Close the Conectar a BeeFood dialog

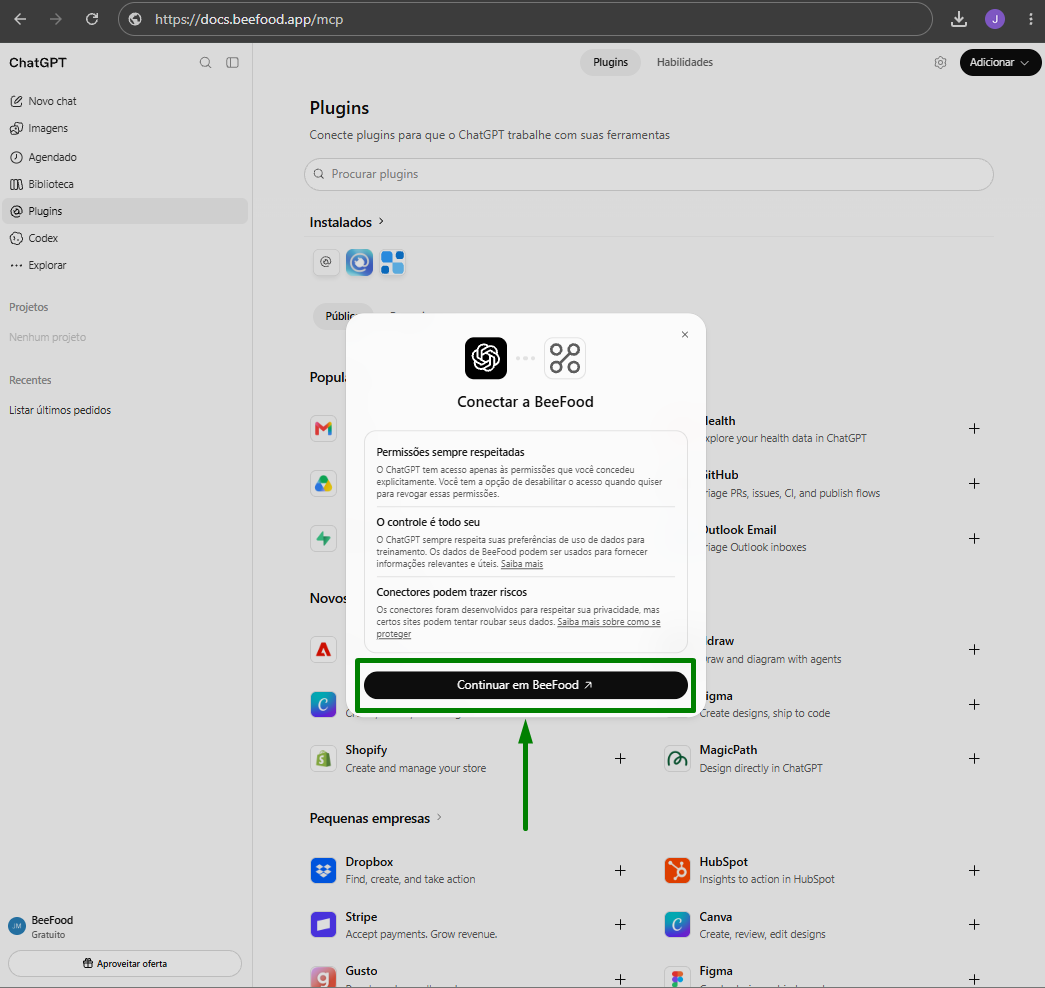(685, 335)
